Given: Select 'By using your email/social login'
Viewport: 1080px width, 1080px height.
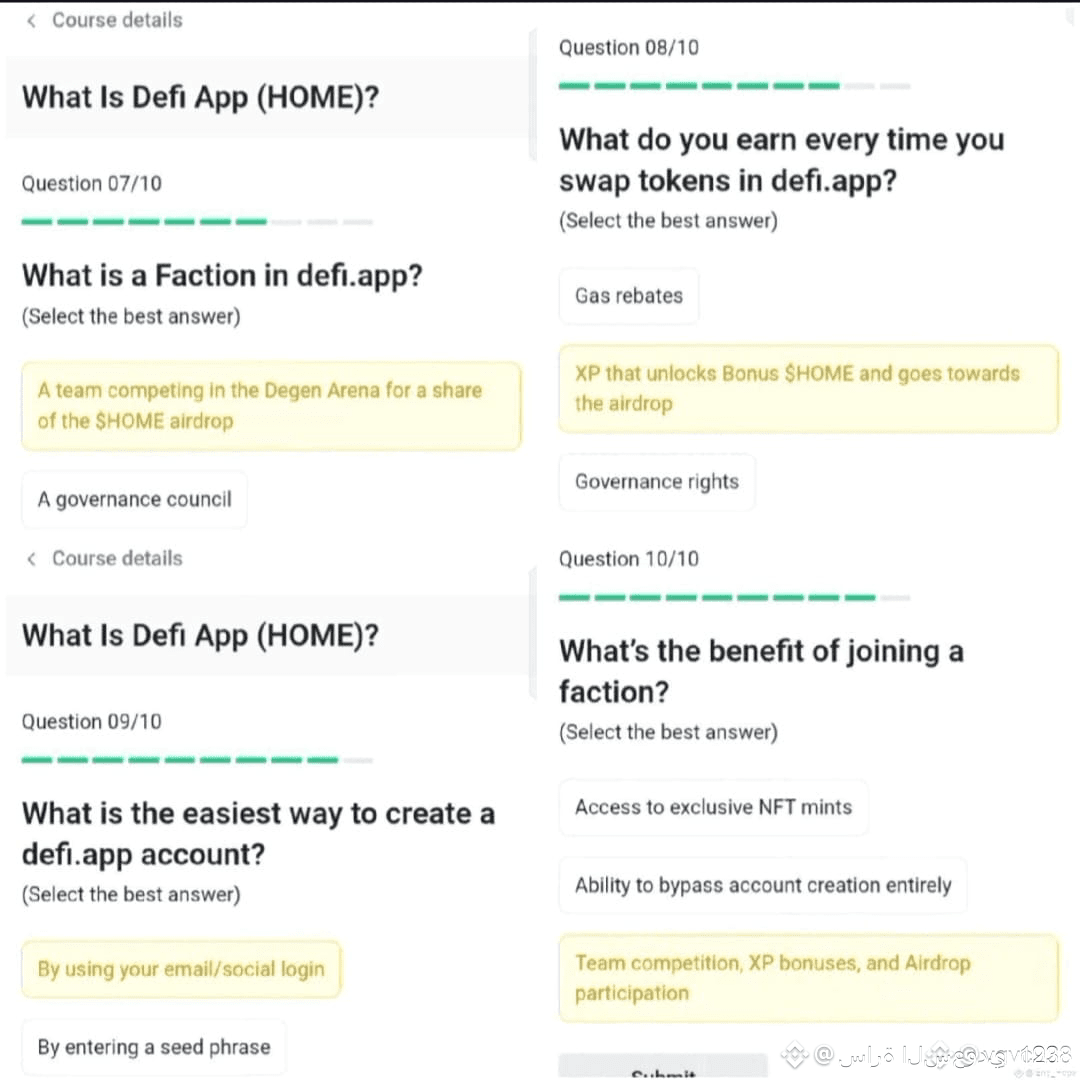Looking at the screenshot, I should (x=181, y=969).
